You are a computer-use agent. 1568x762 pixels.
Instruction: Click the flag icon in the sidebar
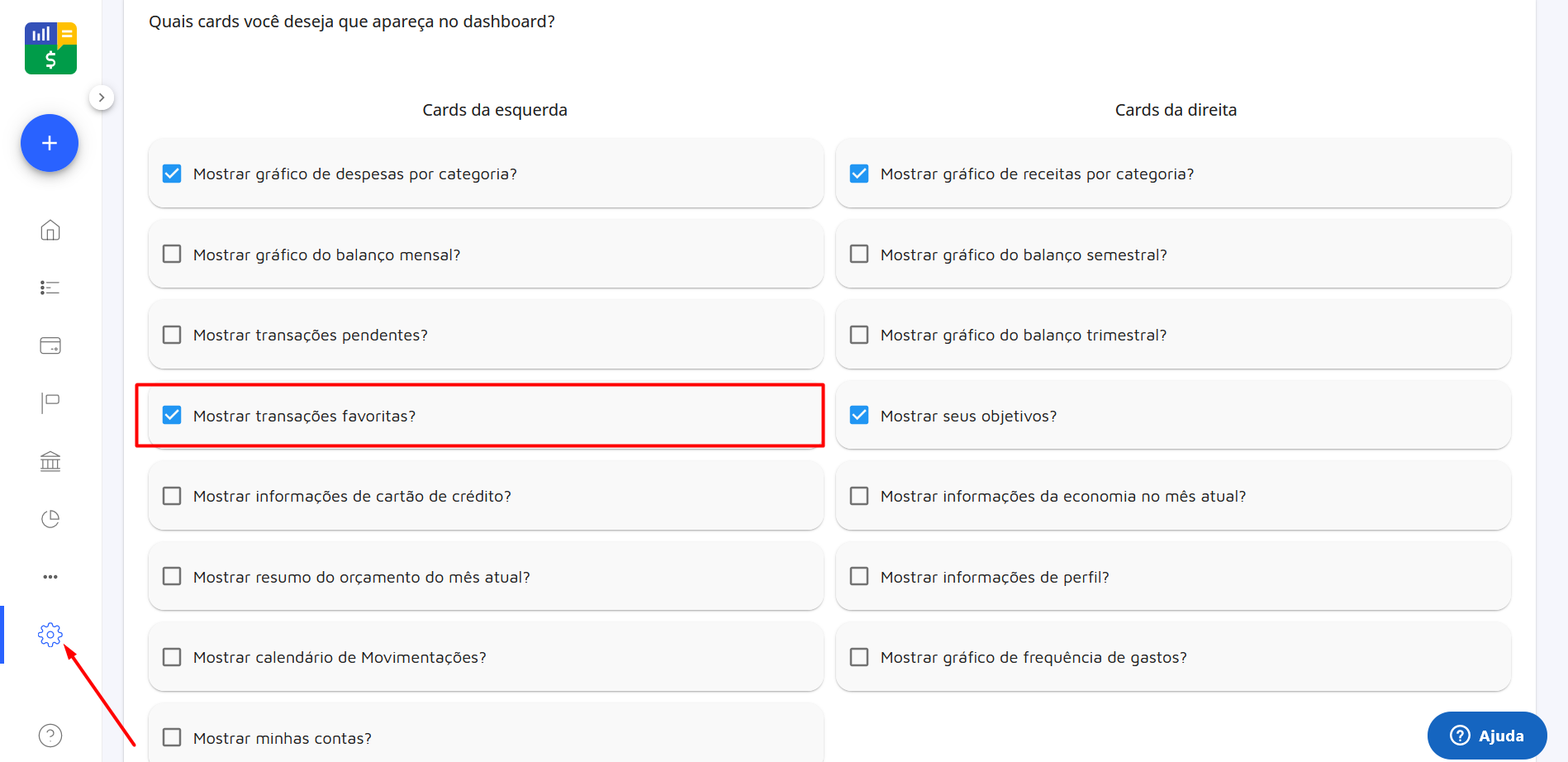coord(50,402)
